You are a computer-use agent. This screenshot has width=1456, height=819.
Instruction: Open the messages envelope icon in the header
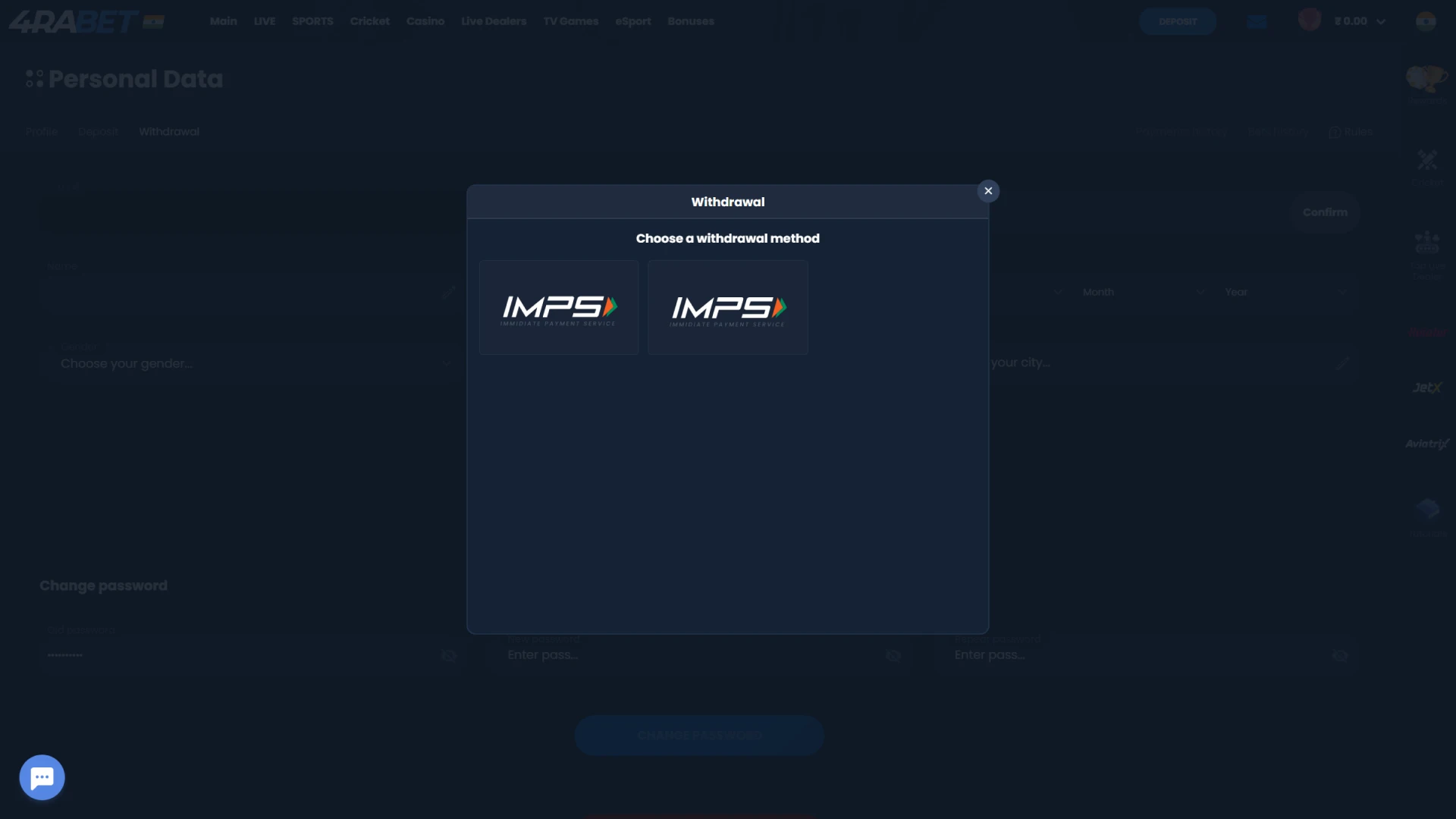coord(1256,20)
